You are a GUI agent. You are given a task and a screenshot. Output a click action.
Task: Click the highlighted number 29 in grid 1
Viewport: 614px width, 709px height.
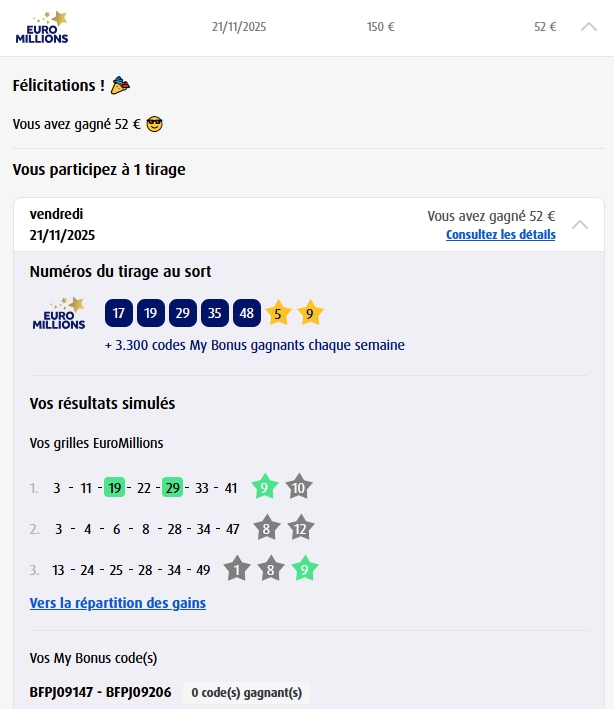pyautogui.click(x=173, y=488)
